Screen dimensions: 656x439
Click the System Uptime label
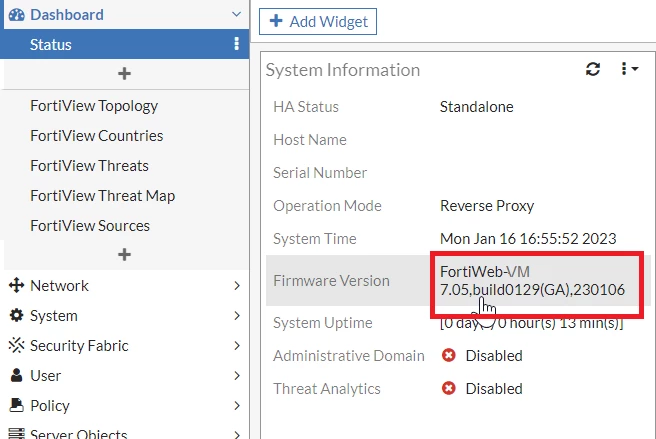323,323
